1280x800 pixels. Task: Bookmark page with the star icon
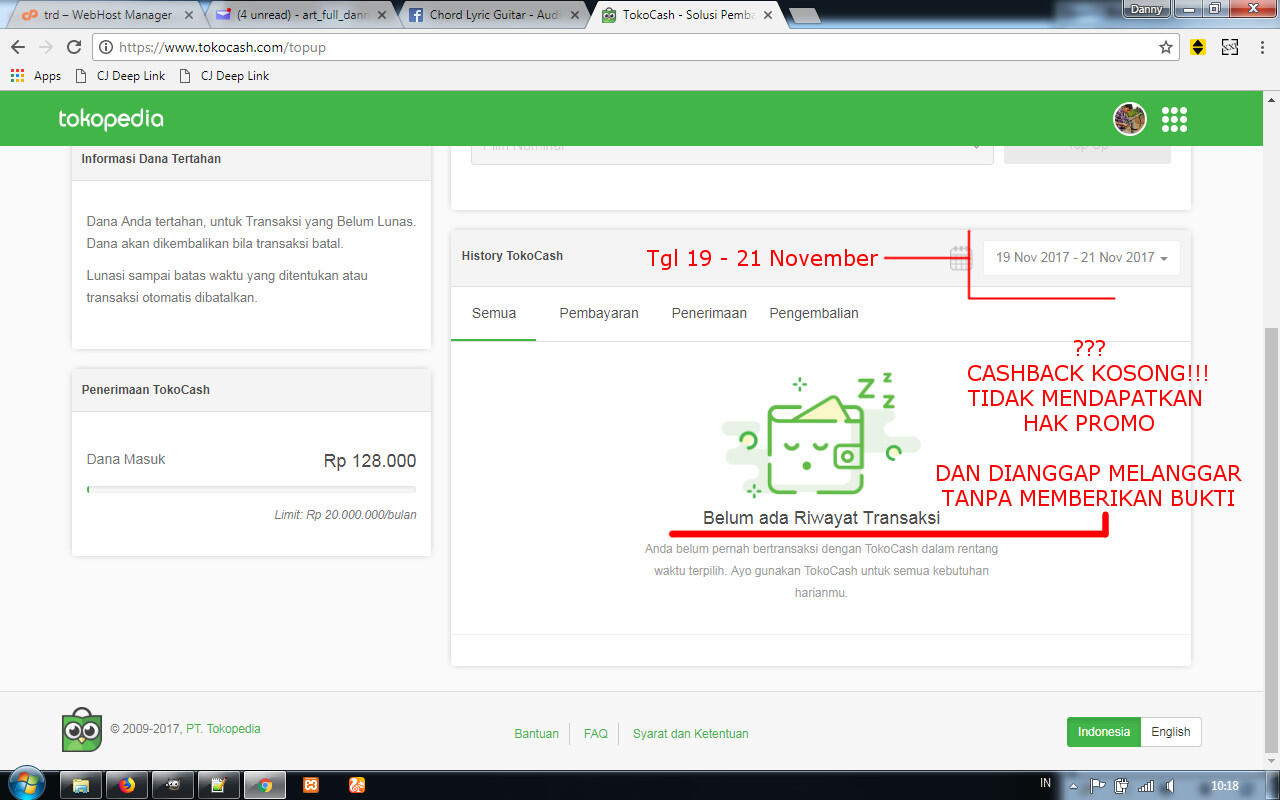tap(1165, 47)
